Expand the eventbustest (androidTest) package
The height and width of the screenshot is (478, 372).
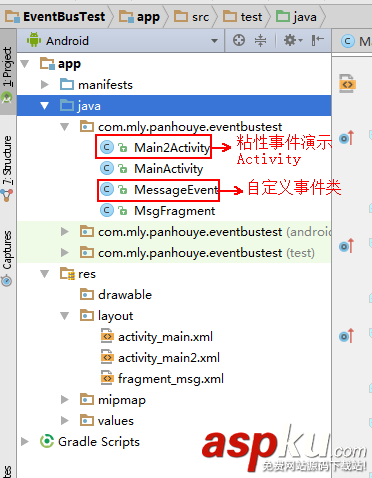pyautogui.click(x=65, y=232)
